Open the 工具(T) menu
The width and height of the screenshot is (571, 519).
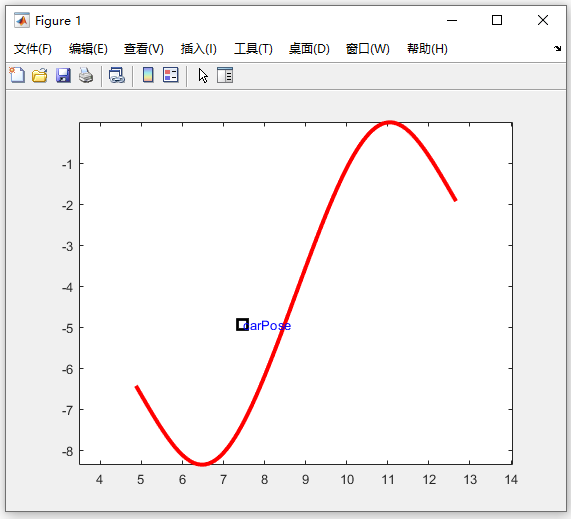pyautogui.click(x=253, y=49)
